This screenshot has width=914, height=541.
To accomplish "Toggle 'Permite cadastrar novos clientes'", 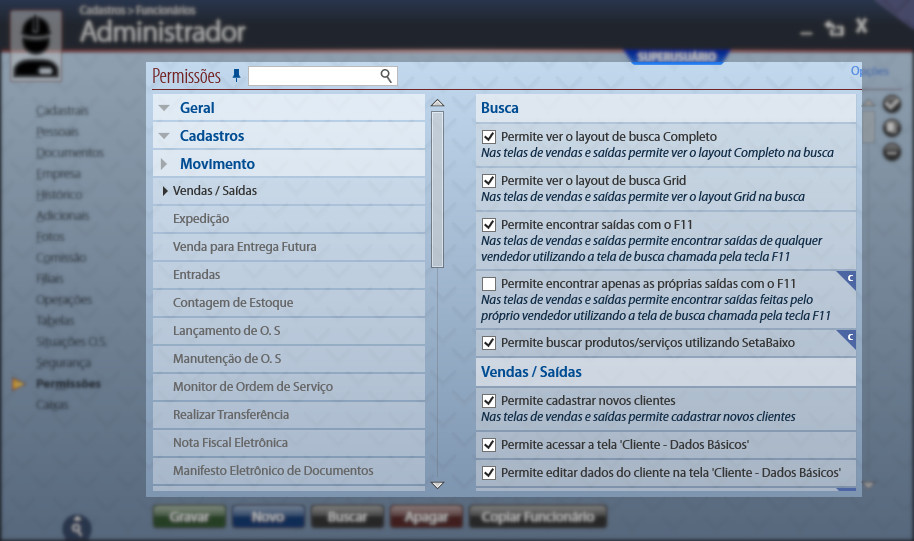I will coord(489,401).
